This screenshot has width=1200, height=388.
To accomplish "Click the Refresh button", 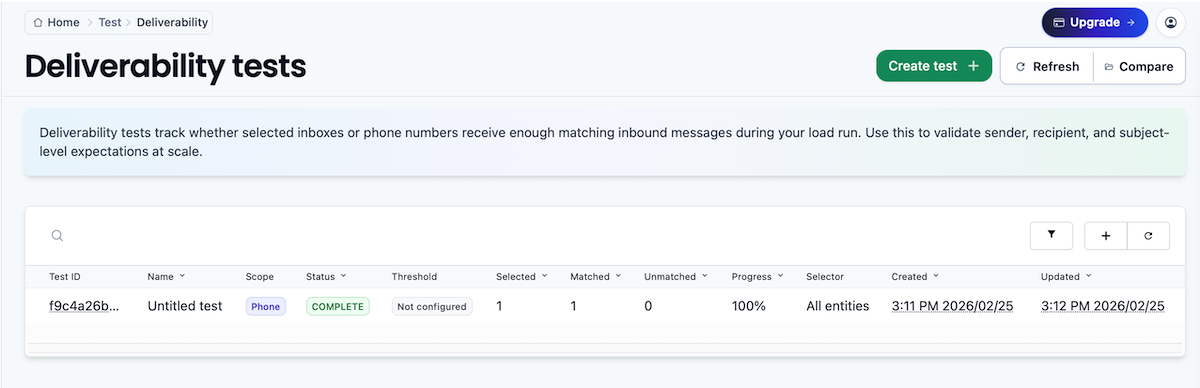I will pyautogui.click(x=1047, y=67).
